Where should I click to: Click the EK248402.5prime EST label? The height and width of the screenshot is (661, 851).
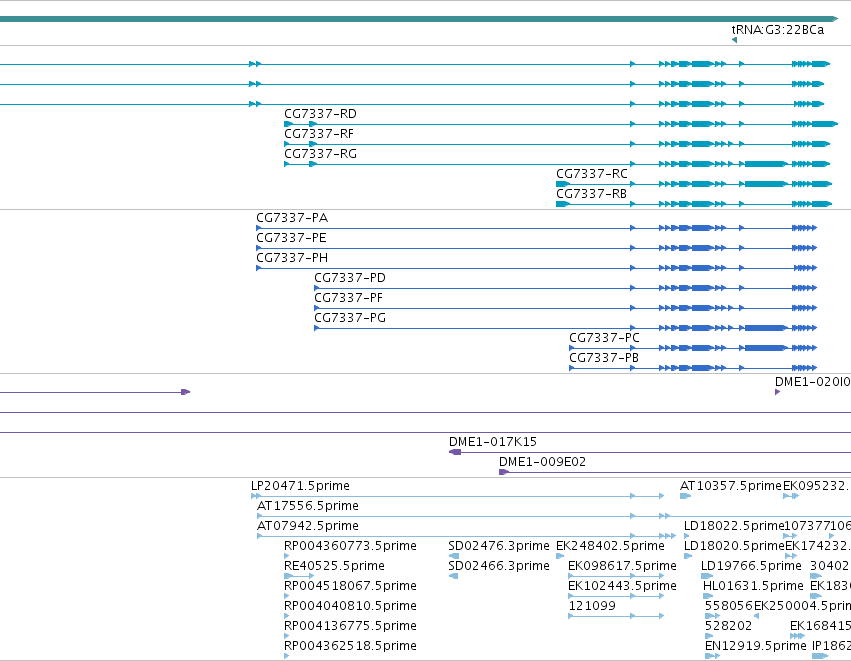610,546
